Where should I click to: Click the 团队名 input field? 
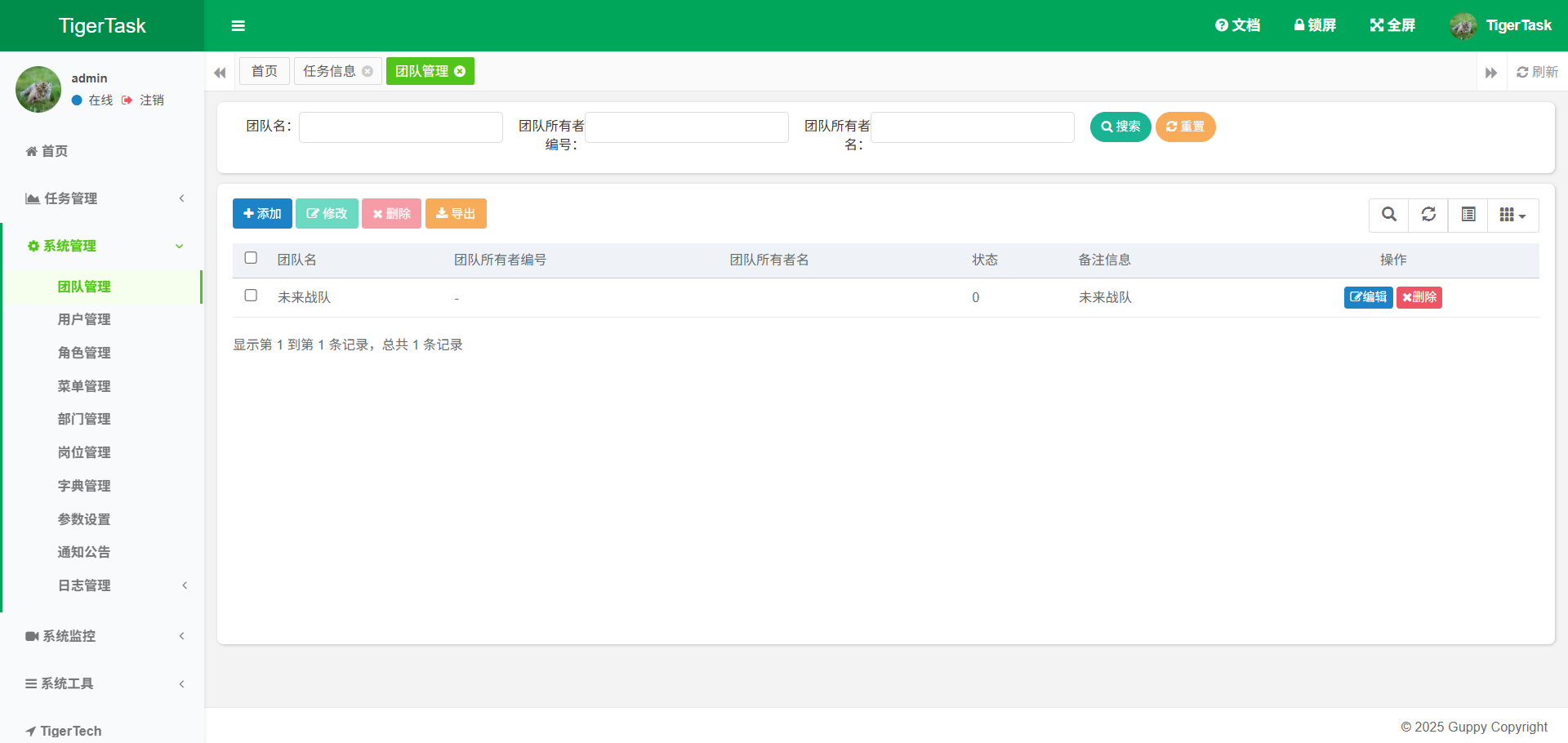click(400, 127)
